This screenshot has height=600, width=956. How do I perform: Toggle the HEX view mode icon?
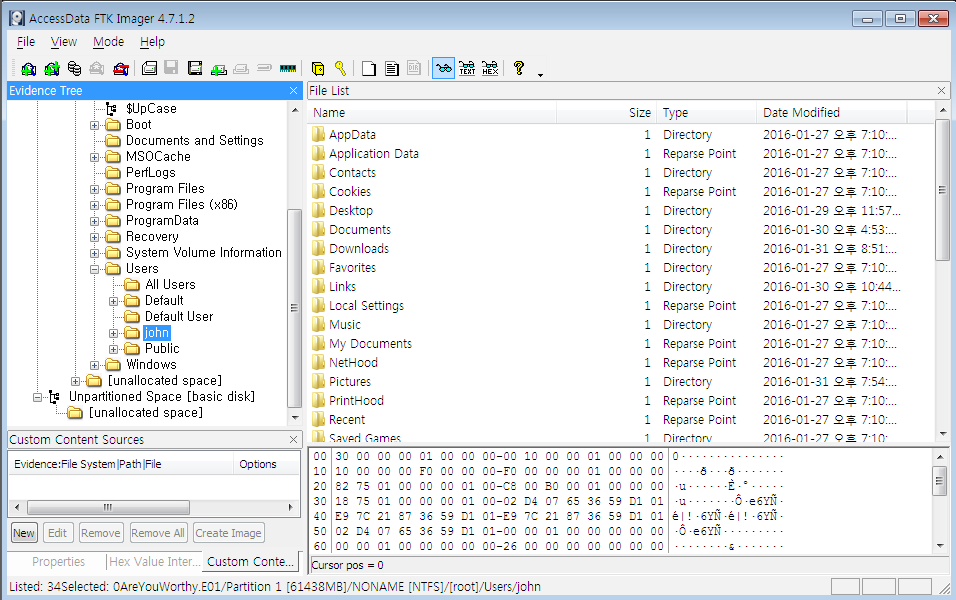490,68
